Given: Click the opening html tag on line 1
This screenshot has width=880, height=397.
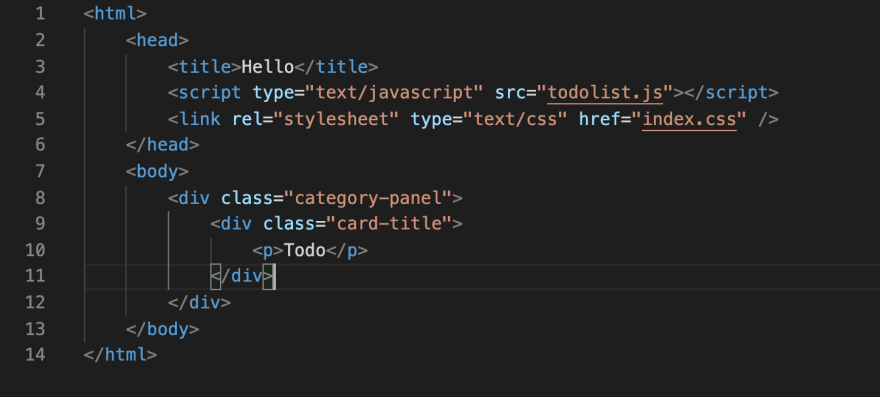Looking at the screenshot, I should [115, 13].
